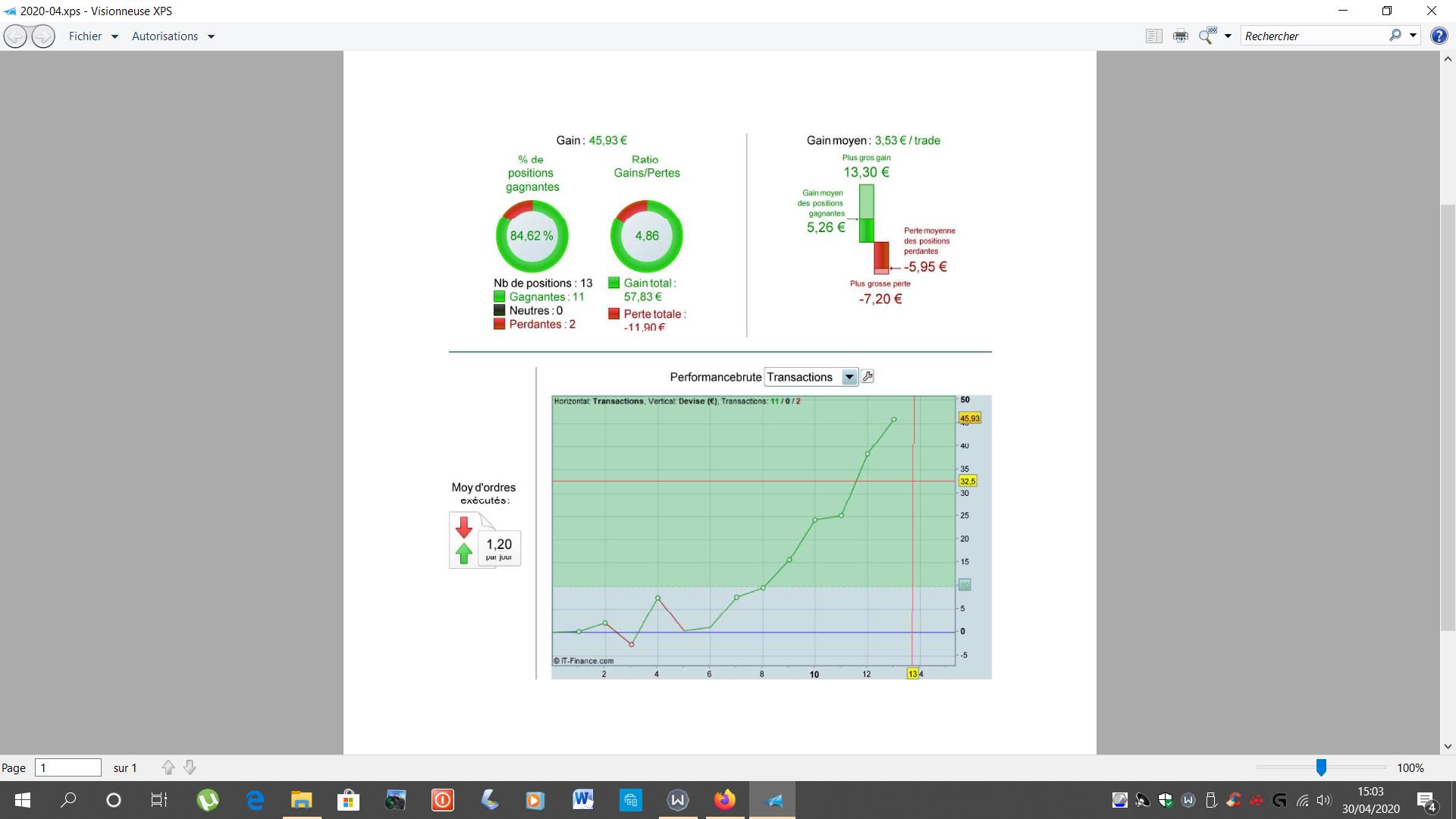Image resolution: width=1456 pixels, height=819 pixels.
Task: Click the 100% zoom magnifier icon
Action: pyautogui.click(x=1207, y=36)
